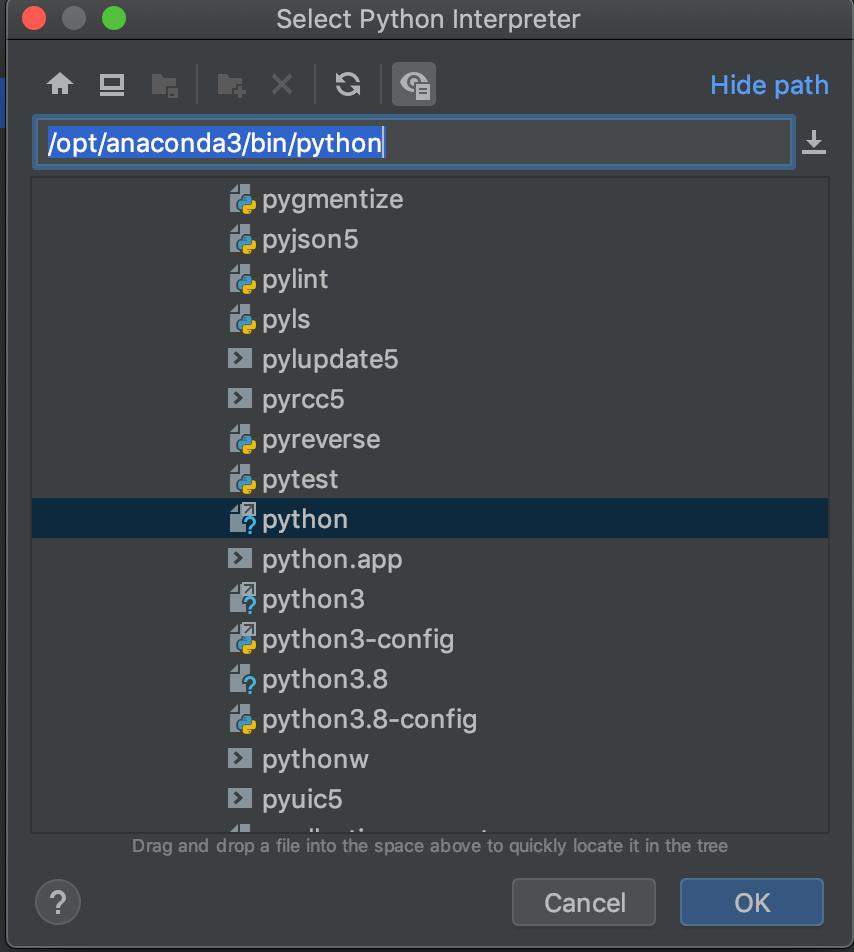Refresh the file tree
Viewport: 854px width, 952px height.
pos(348,84)
